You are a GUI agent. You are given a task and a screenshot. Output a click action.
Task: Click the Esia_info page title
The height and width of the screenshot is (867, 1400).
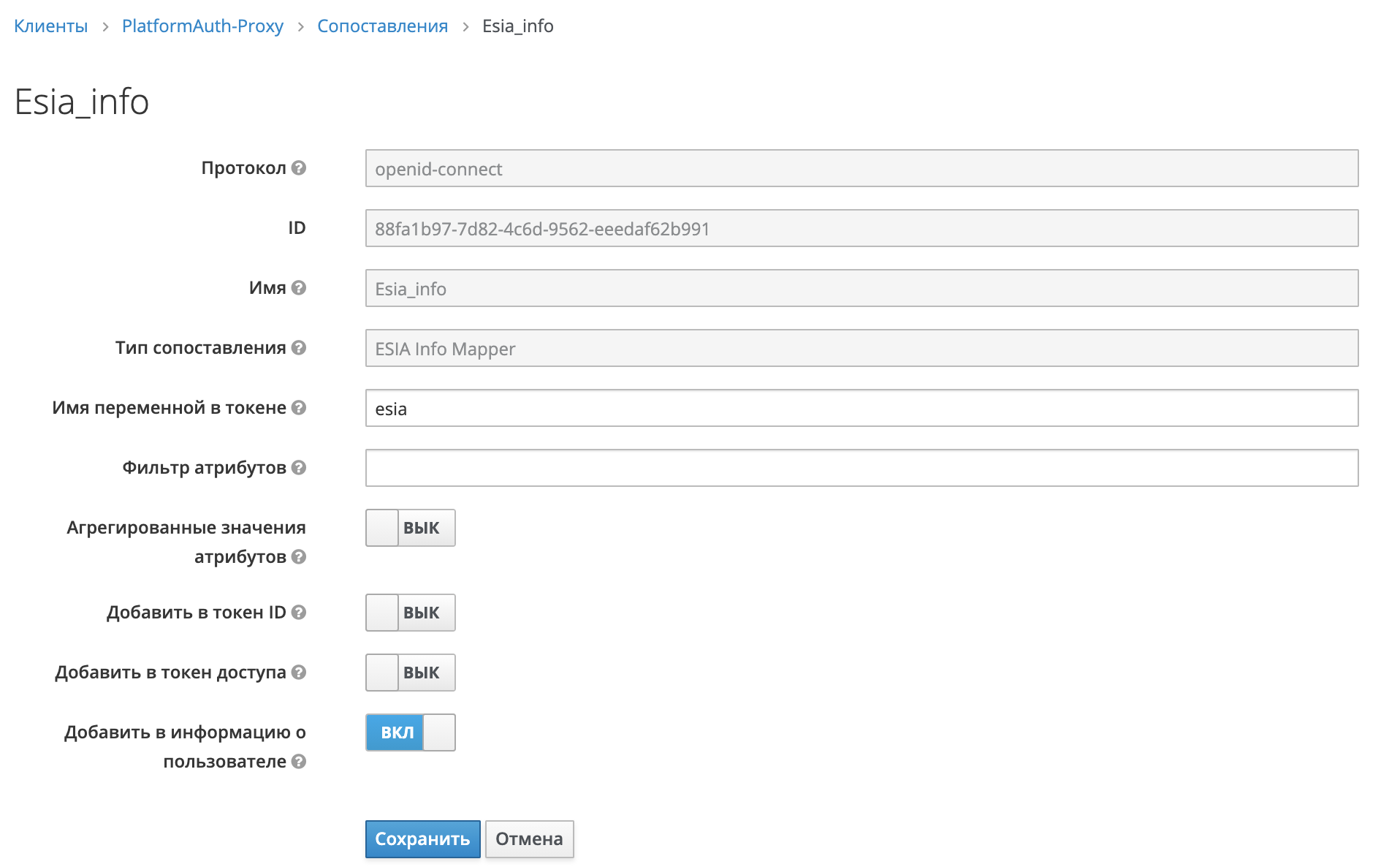tap(81, 102)
